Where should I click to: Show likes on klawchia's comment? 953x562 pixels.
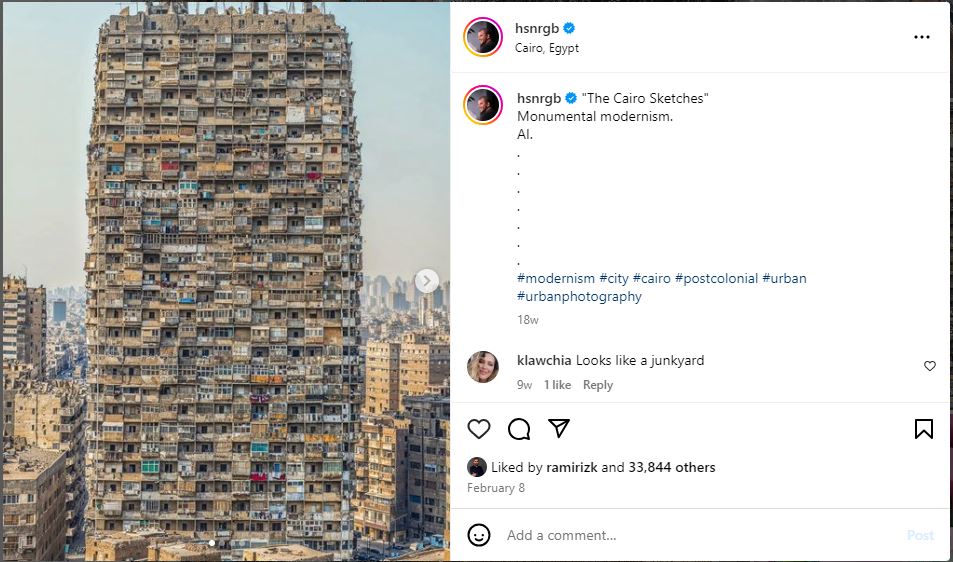557,385
